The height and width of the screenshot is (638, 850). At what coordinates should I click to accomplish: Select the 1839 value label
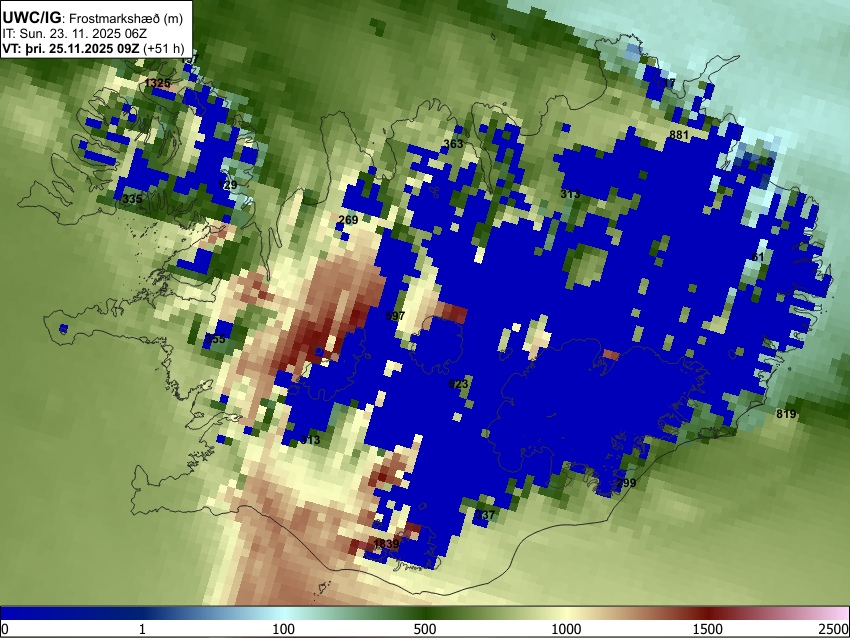click(386, 543)
